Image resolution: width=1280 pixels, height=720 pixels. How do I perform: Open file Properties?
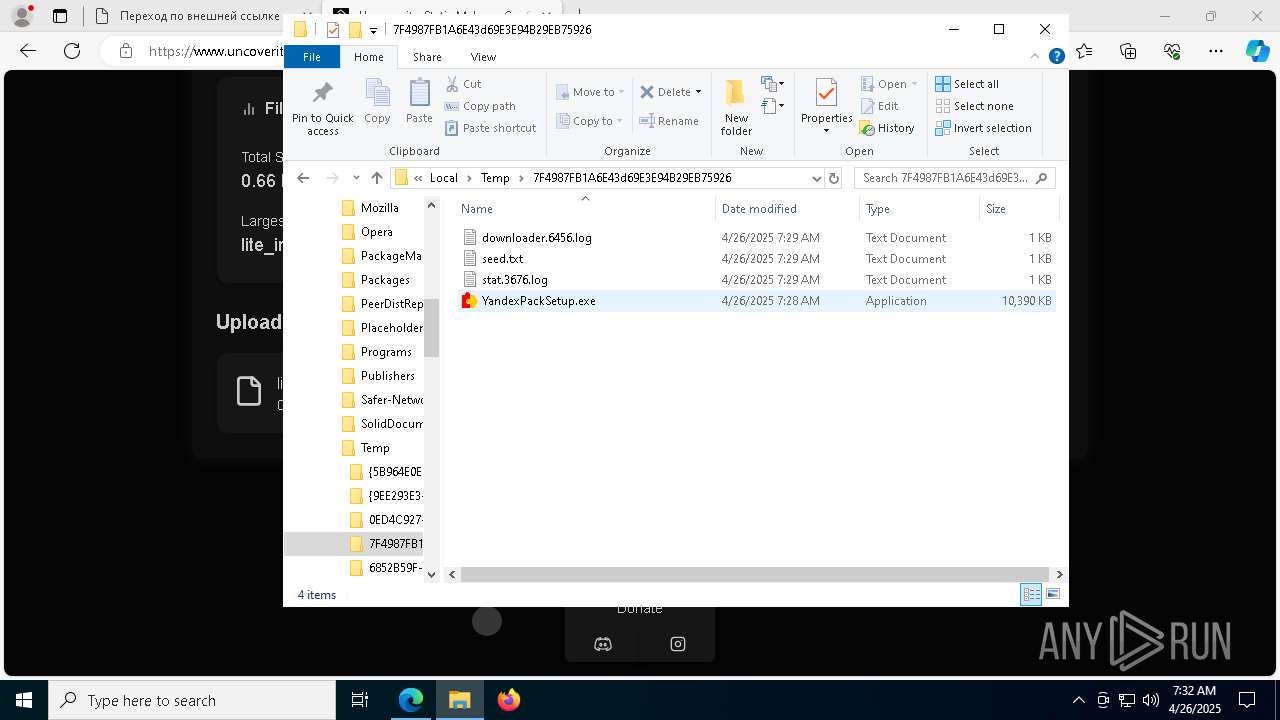click(826, 106)
